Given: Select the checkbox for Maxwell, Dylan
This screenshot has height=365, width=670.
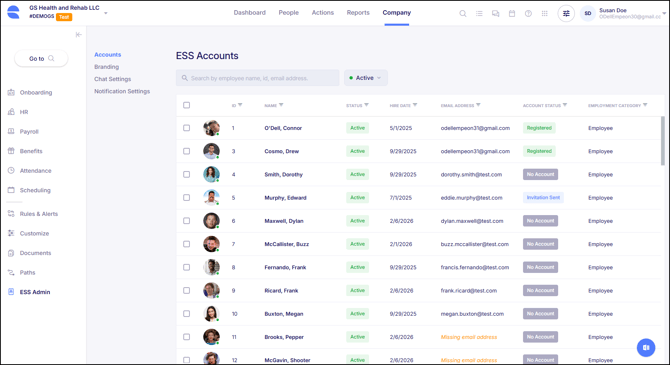Looking at the screenshot, I should (x=186, y=221).
